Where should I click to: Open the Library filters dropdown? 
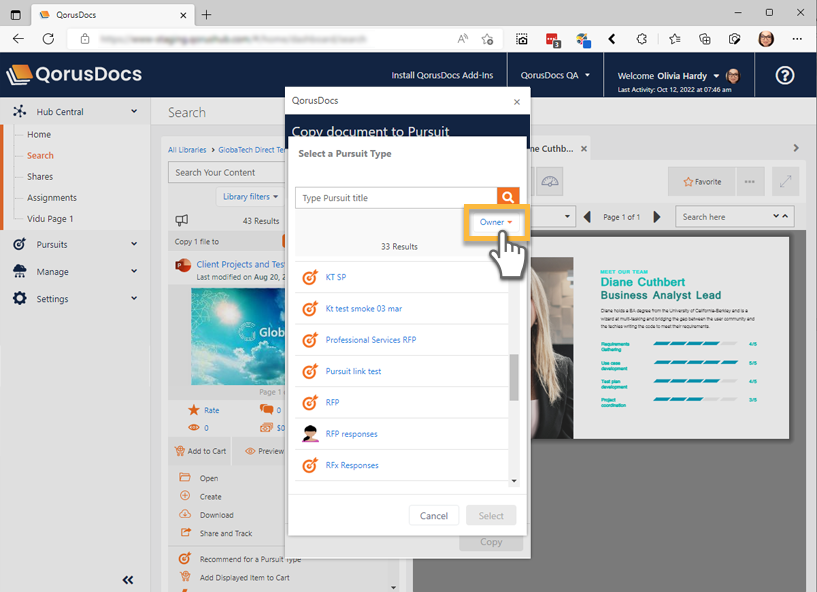click(x=250, y=196)
